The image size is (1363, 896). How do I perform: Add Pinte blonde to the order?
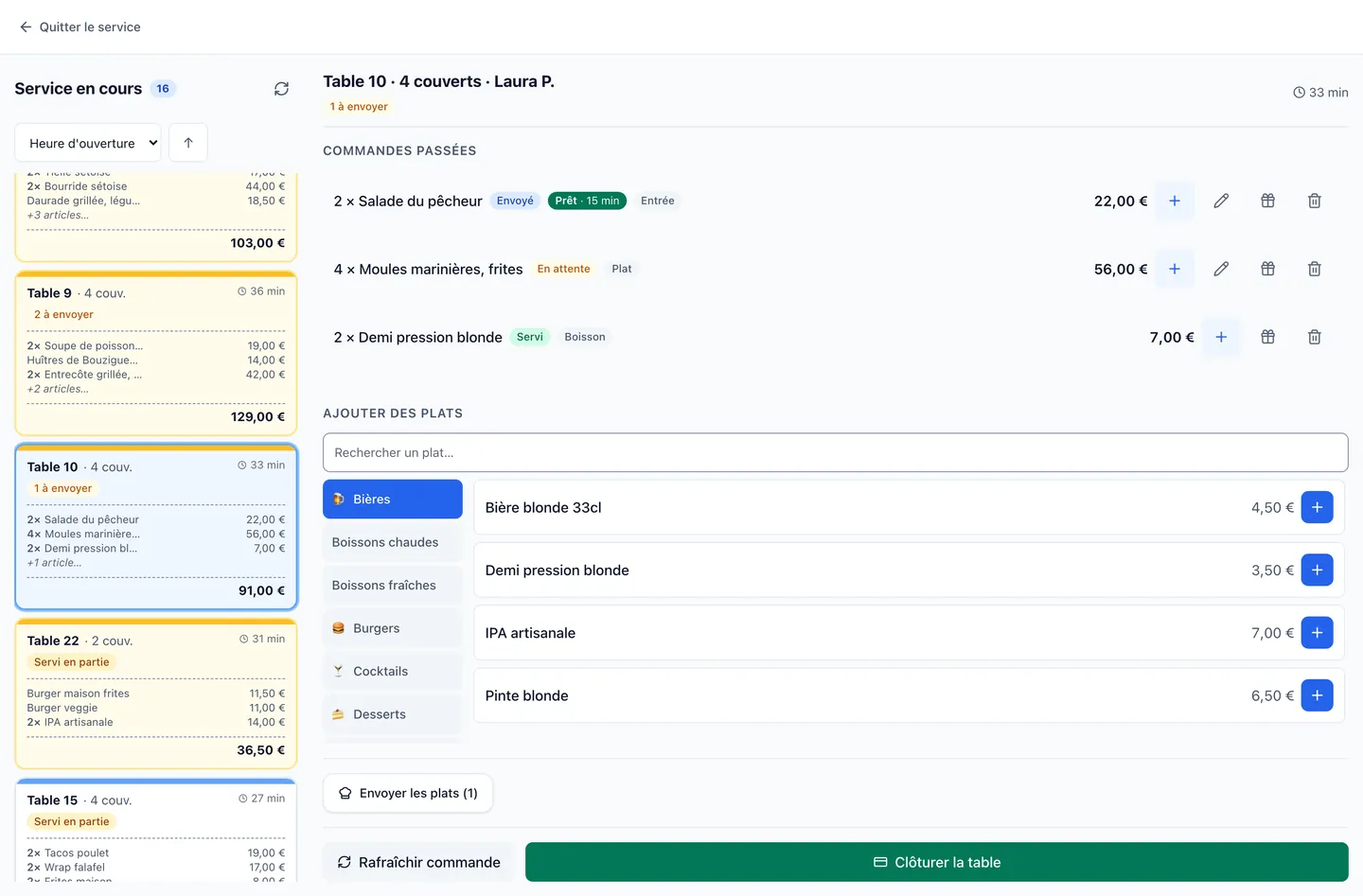[x=1317, y=695]
